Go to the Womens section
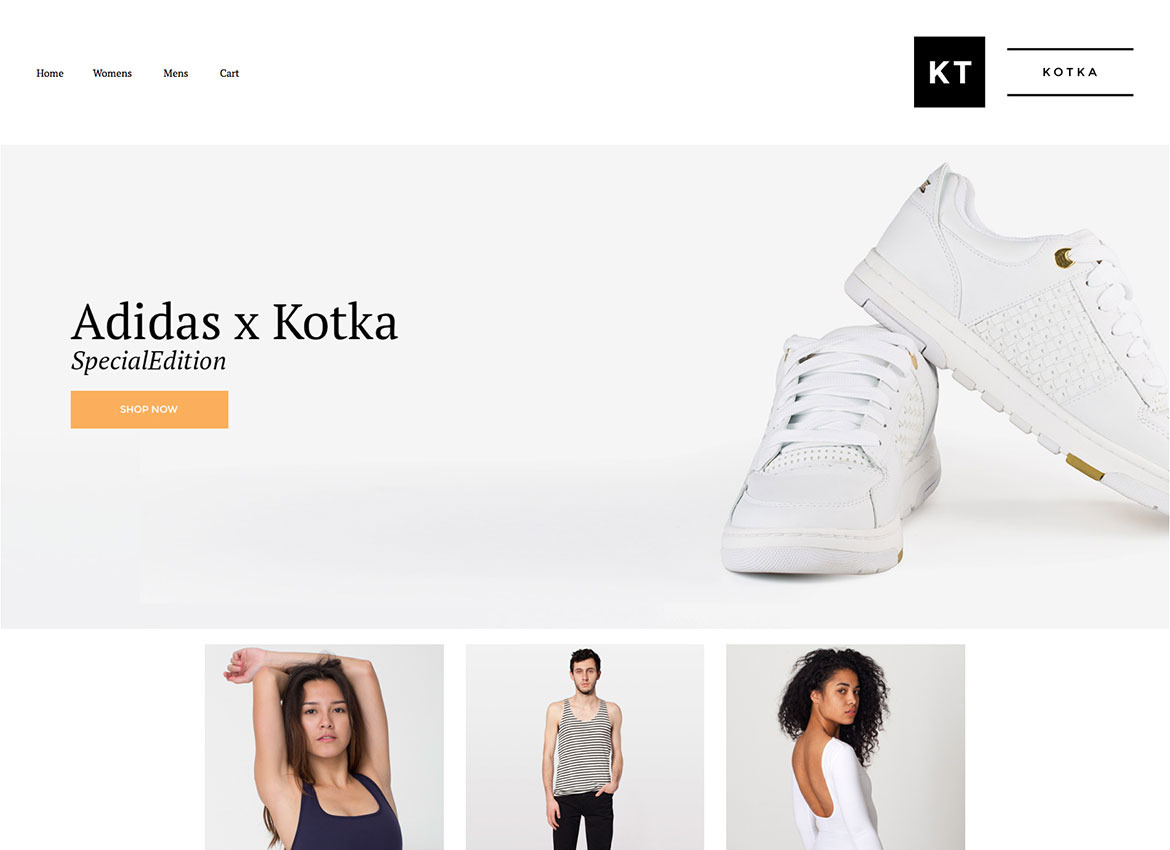1170x850 pixels. click(112, 73)
